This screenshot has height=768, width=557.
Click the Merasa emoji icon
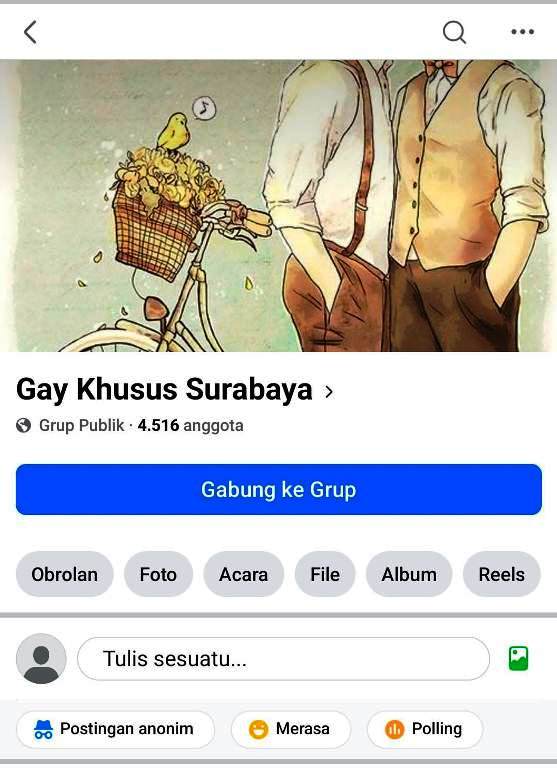pos(258,729)
